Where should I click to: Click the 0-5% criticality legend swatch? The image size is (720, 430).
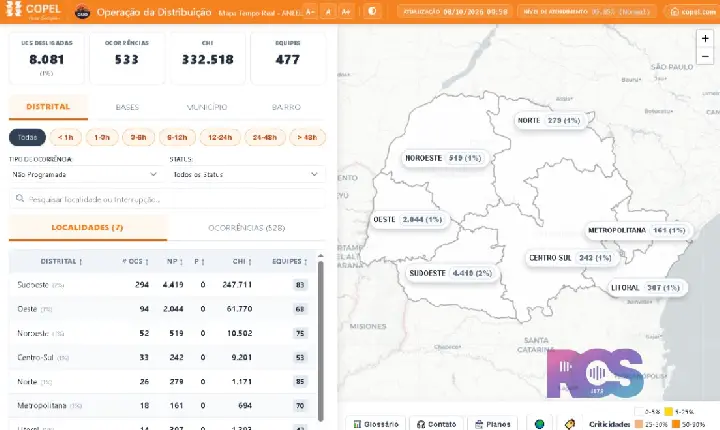click(x=639, y=412)
